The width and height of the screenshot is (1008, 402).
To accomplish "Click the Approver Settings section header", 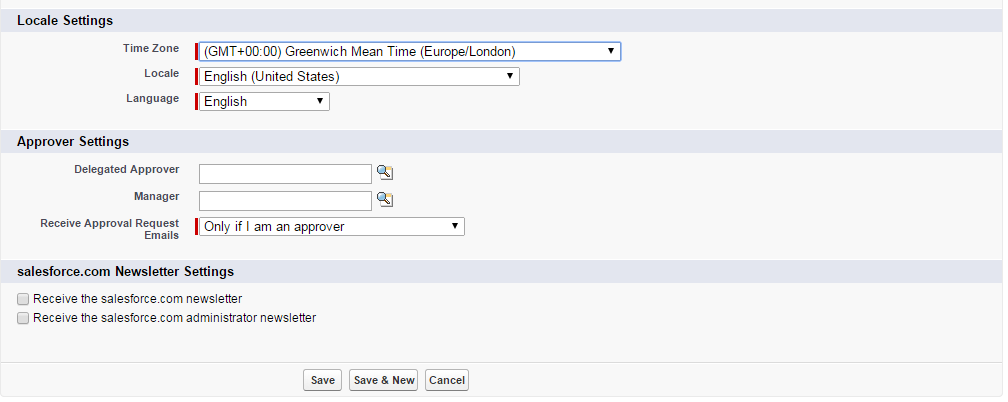I will [73, 142].
